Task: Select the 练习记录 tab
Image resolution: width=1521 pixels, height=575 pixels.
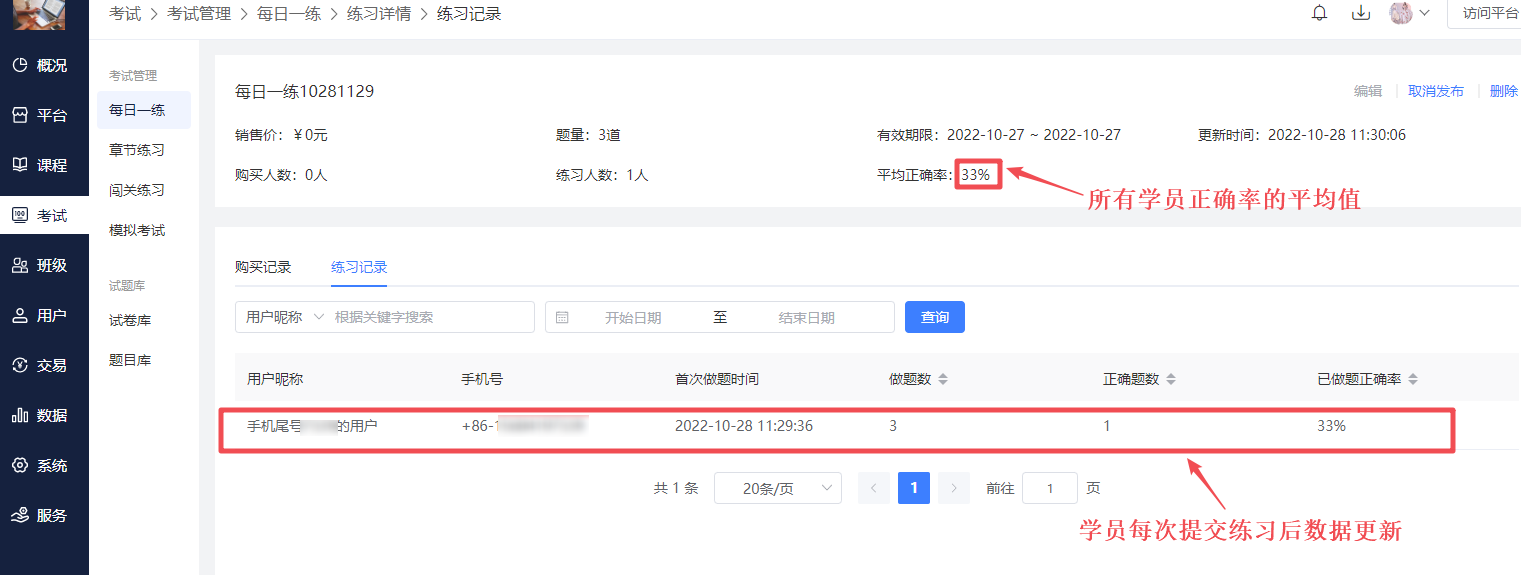Action: [359, 267]
